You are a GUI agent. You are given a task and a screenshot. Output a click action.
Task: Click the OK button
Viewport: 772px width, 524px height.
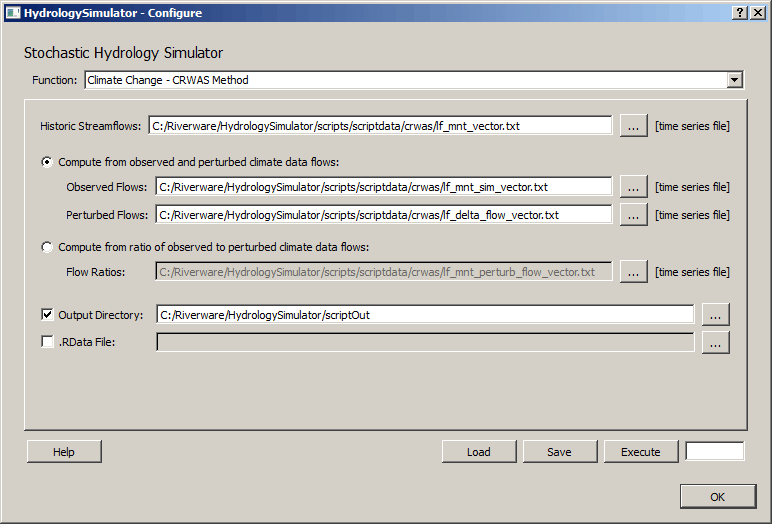point(718,497)
